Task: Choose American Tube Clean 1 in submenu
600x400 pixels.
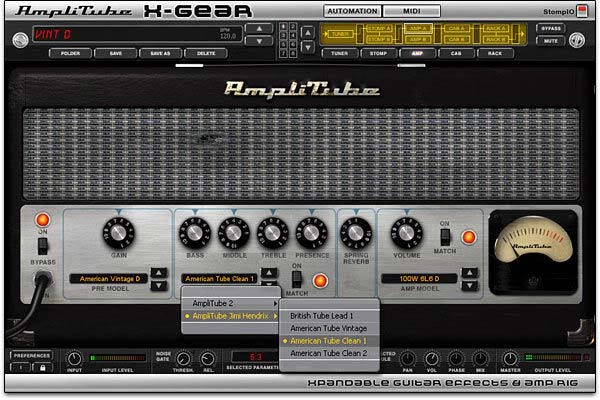Action: 329,341
